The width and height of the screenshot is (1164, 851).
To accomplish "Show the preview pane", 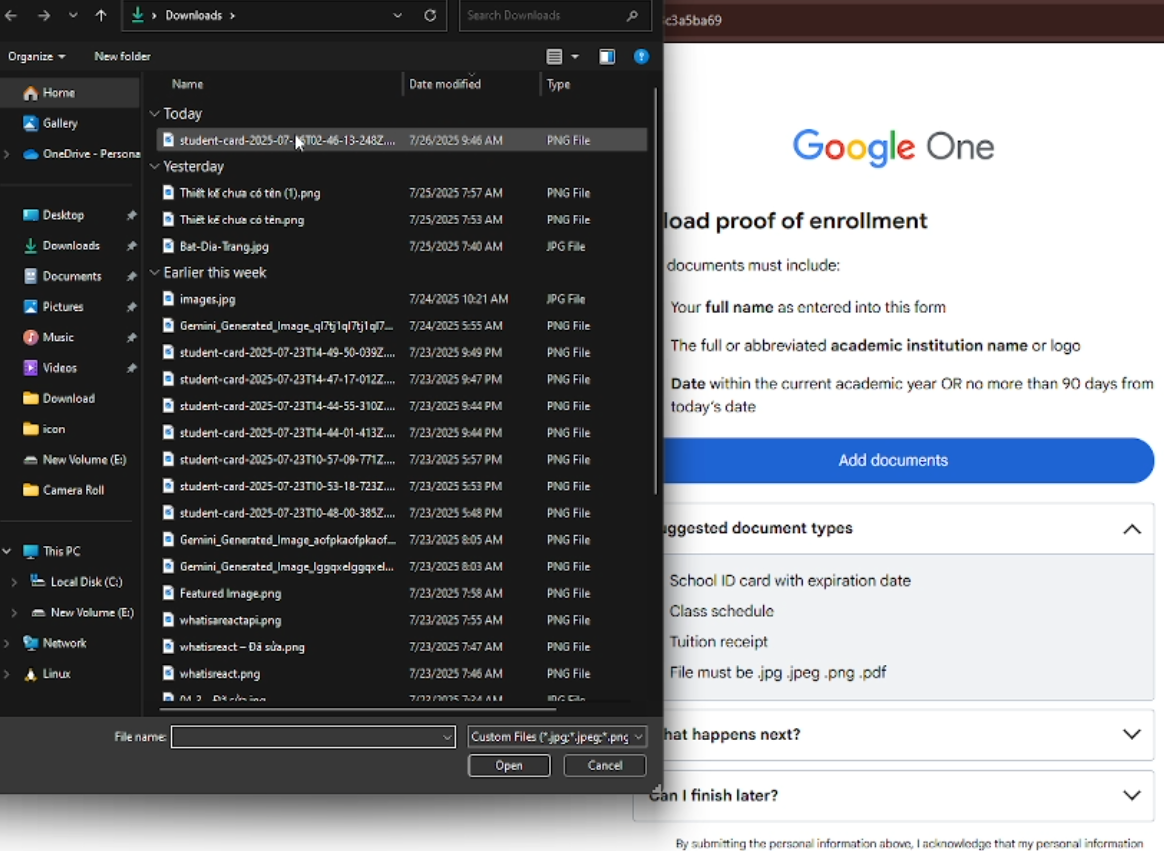I will (606, 56).
